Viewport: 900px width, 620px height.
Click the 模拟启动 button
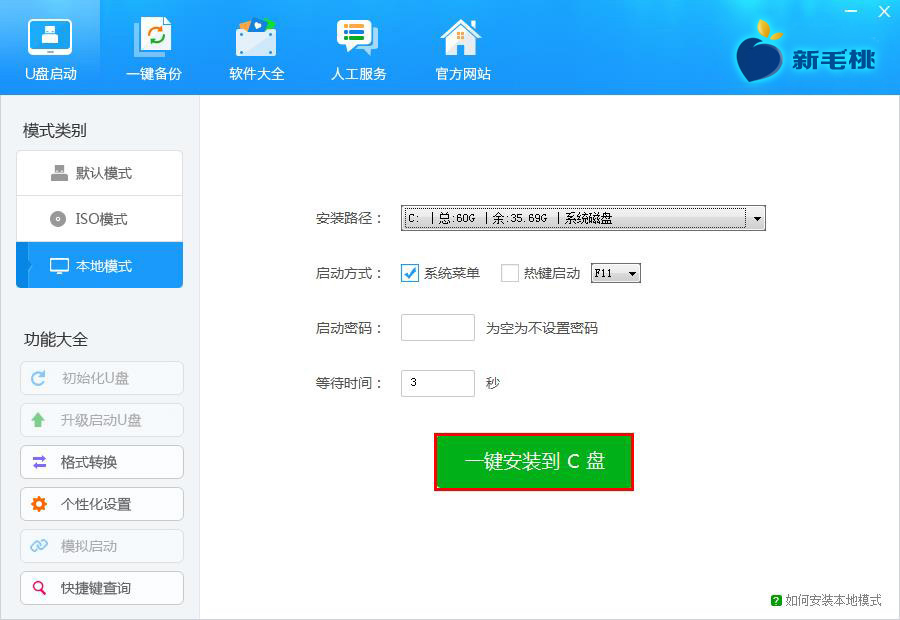point(102,546)
